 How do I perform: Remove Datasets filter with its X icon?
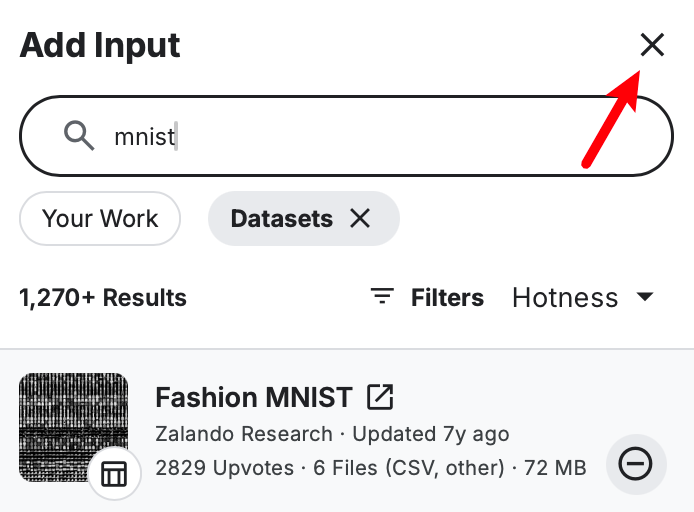tap(361, 218)
